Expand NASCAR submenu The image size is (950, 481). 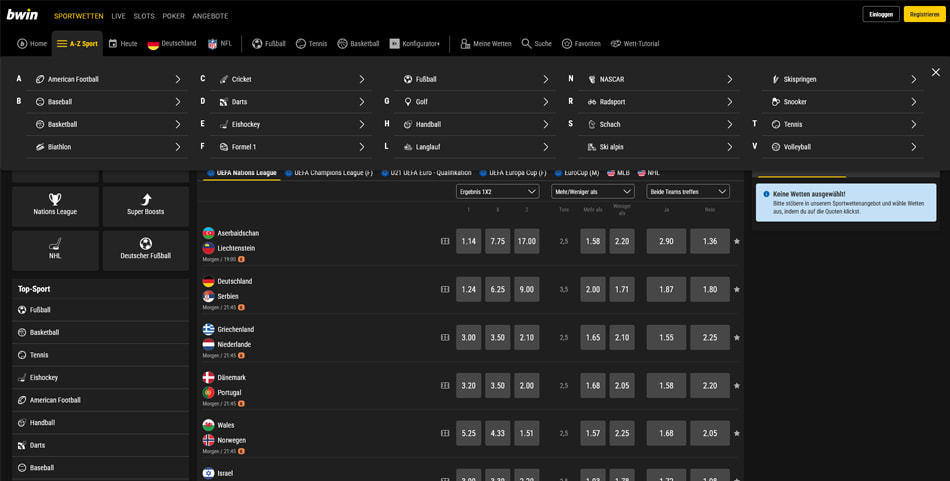[x=730, y=79]
